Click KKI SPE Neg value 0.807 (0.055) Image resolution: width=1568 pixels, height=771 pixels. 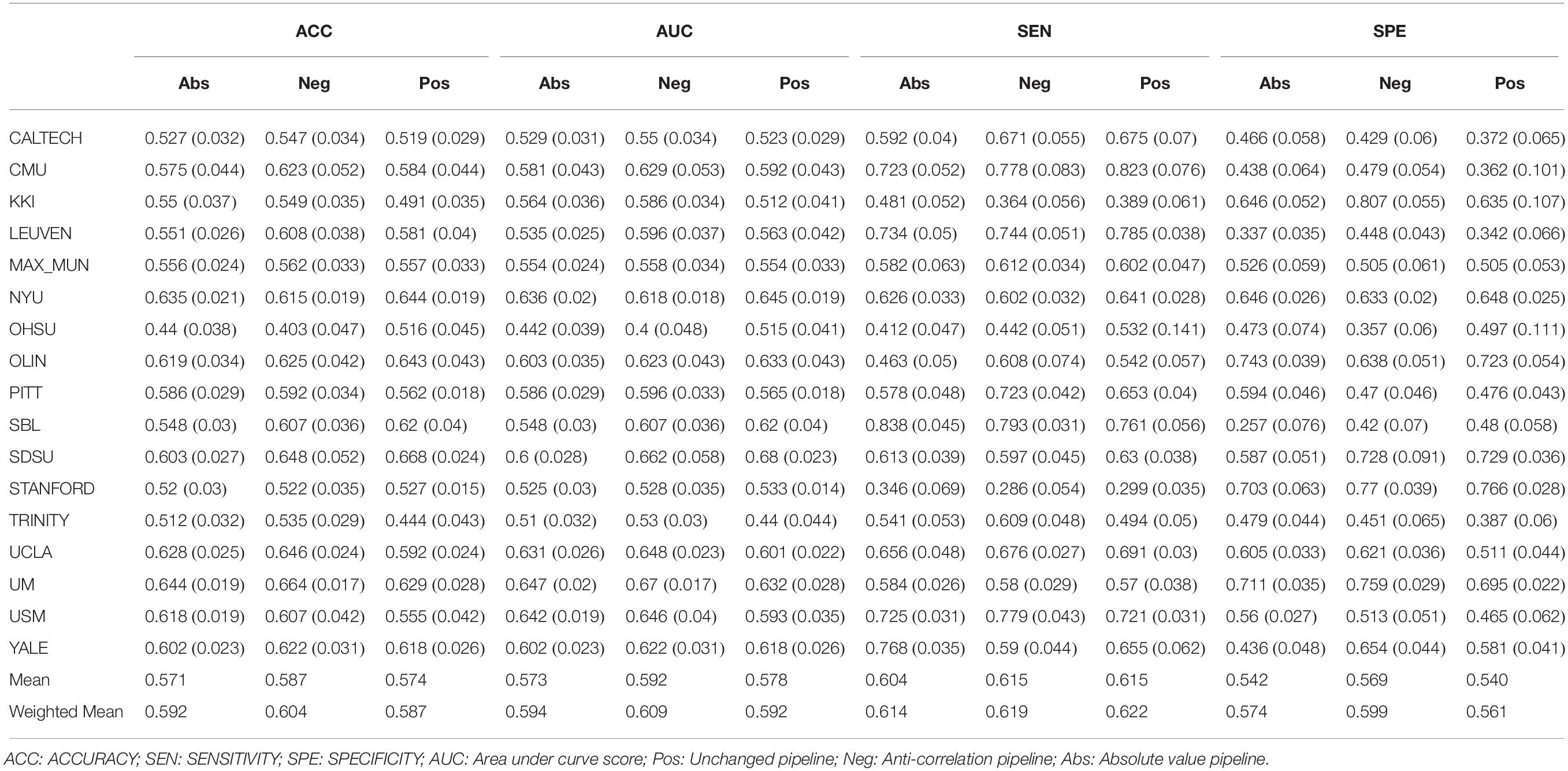tap(1395, 202)
